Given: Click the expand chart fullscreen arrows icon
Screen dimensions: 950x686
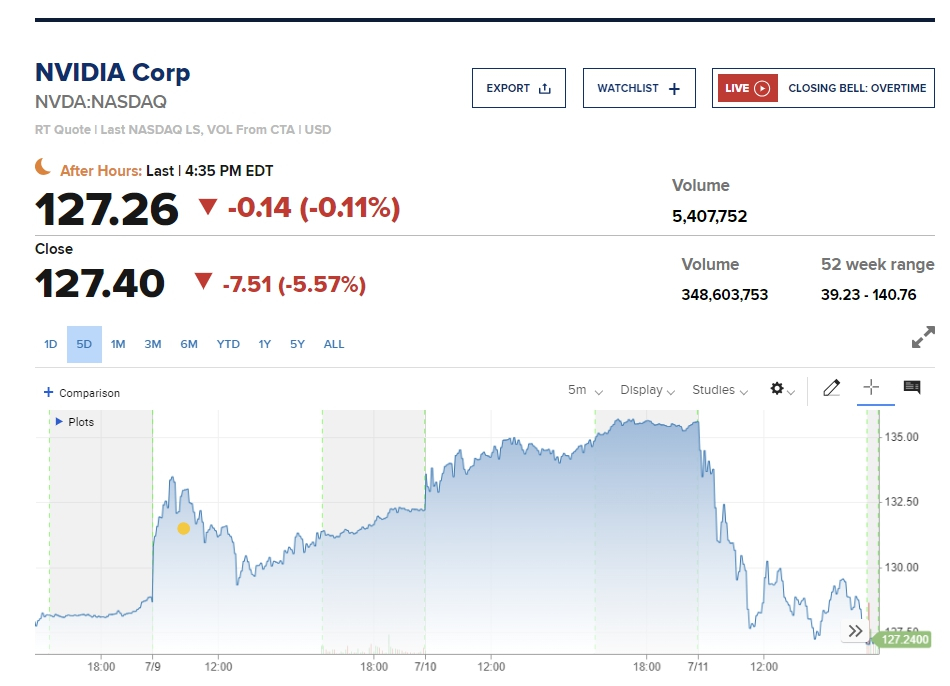Looking at the screenshot, I should click(923, 338).
